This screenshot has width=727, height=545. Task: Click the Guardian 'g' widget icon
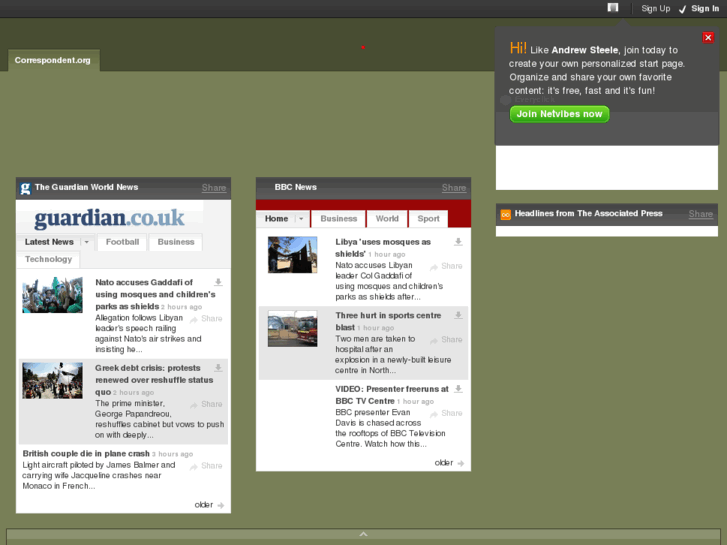click(x=25, y=188)
